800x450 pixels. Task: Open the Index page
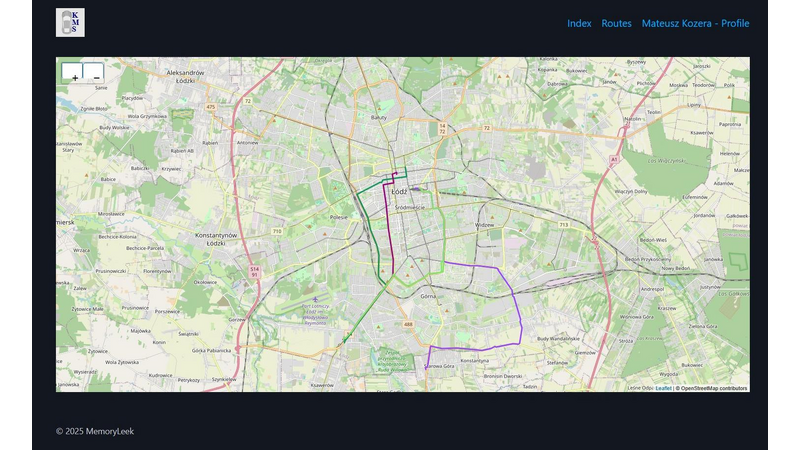tap(579, 23)
